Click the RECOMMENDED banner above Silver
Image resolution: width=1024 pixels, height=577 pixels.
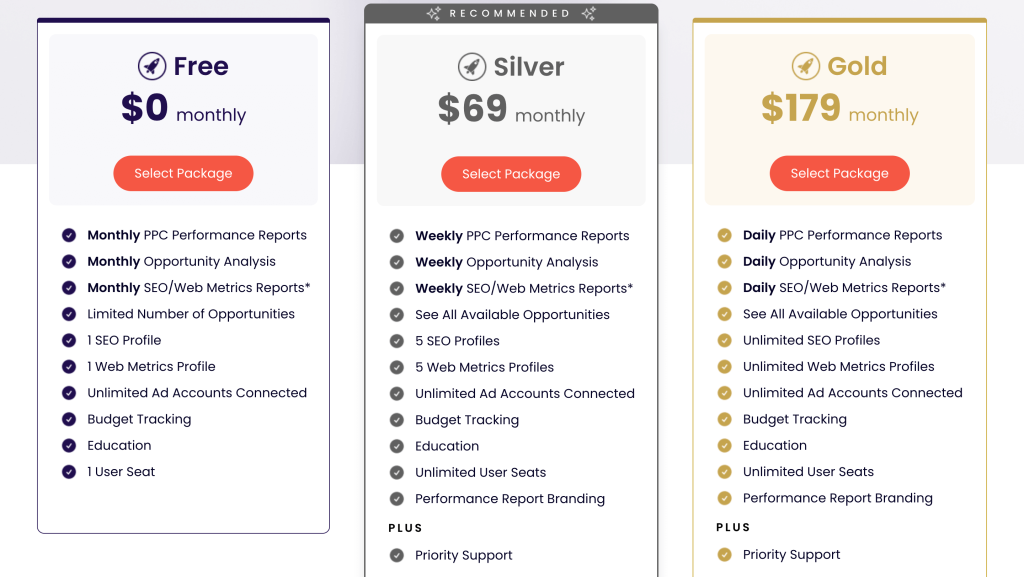pyautogui.click(x=511, y=13)
